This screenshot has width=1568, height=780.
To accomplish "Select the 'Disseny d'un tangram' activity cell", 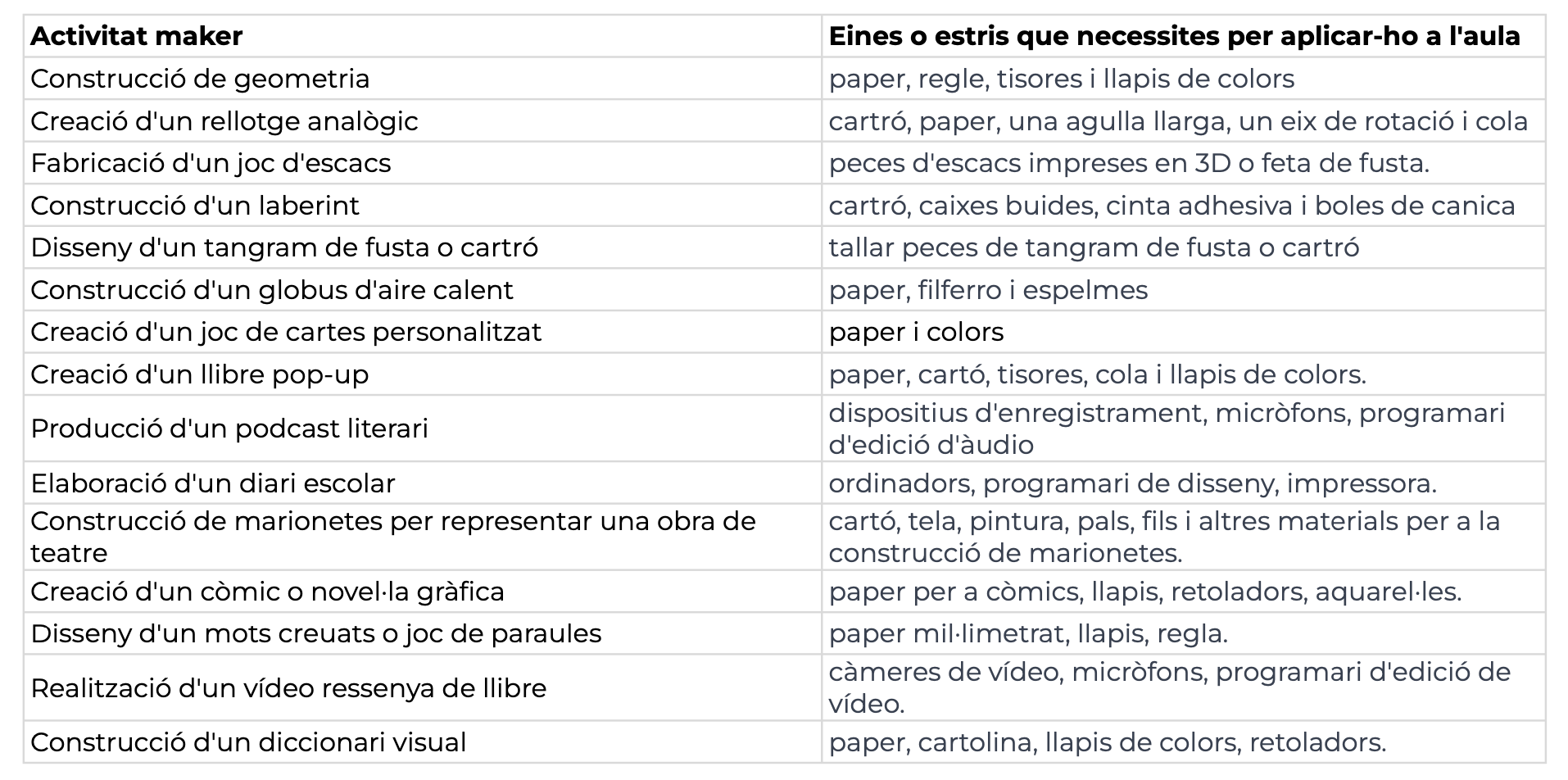I will click(x=284, y=247).
